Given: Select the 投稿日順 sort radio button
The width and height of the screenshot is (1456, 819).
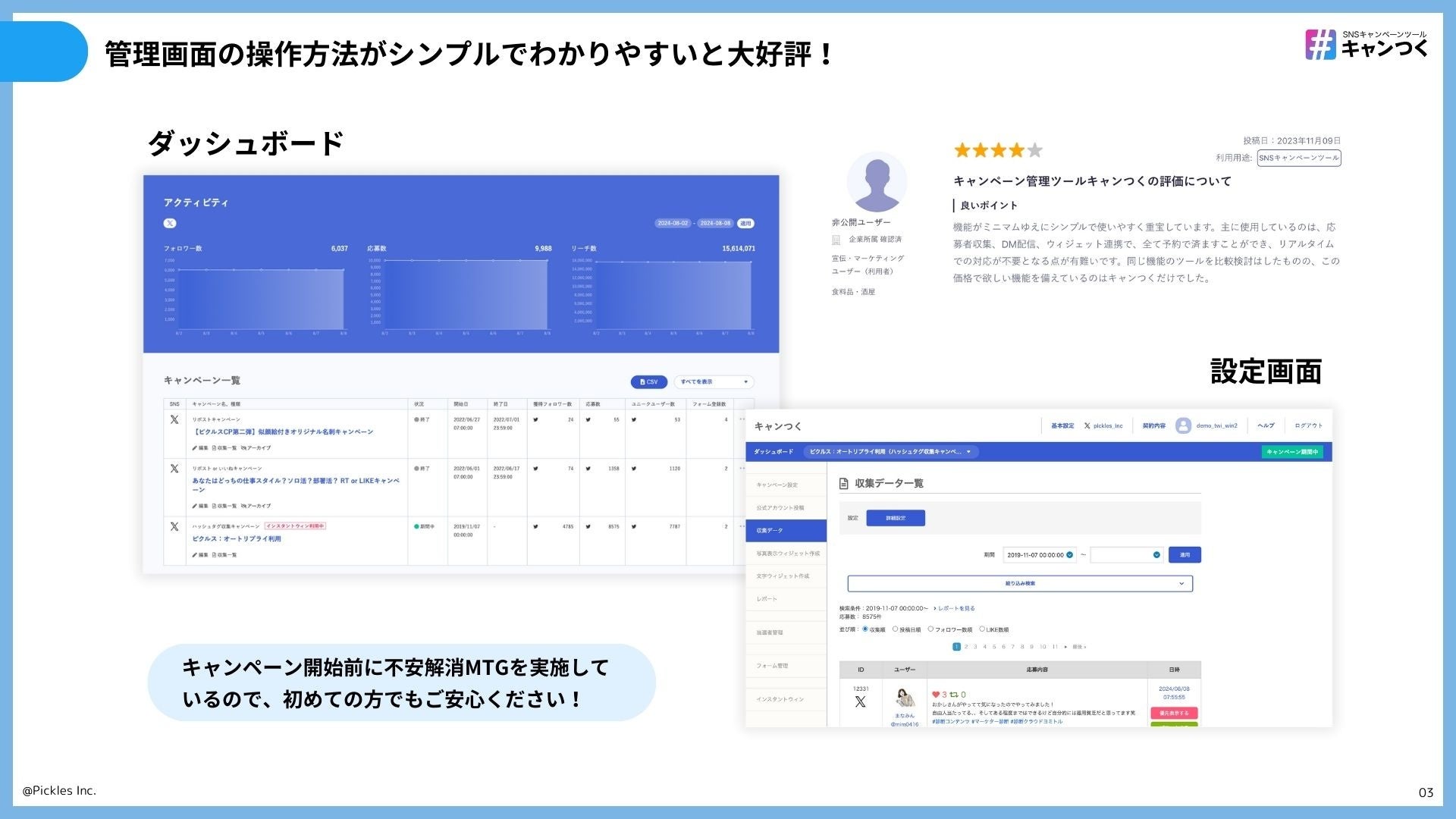Looking at the screenshot, I should 896,629.
